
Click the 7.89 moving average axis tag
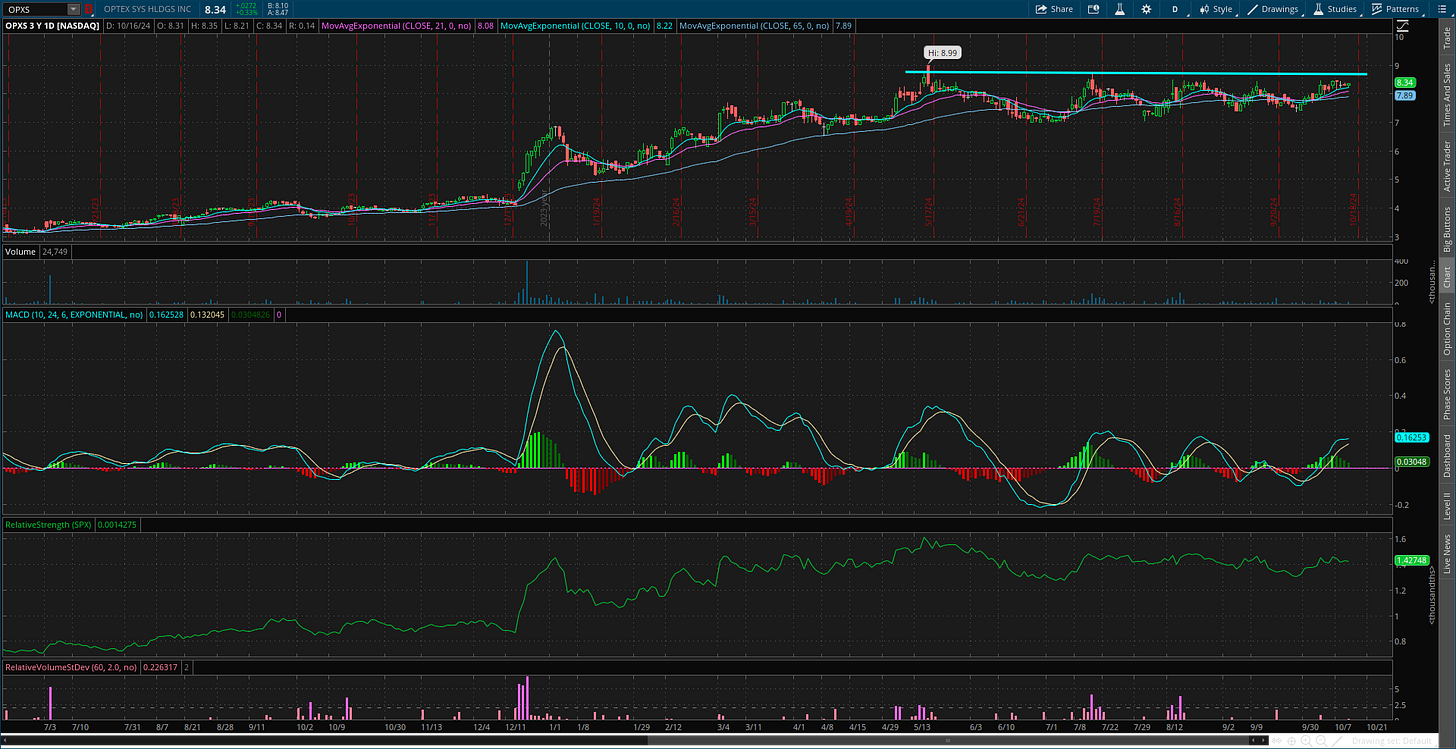click(1405, 95)
